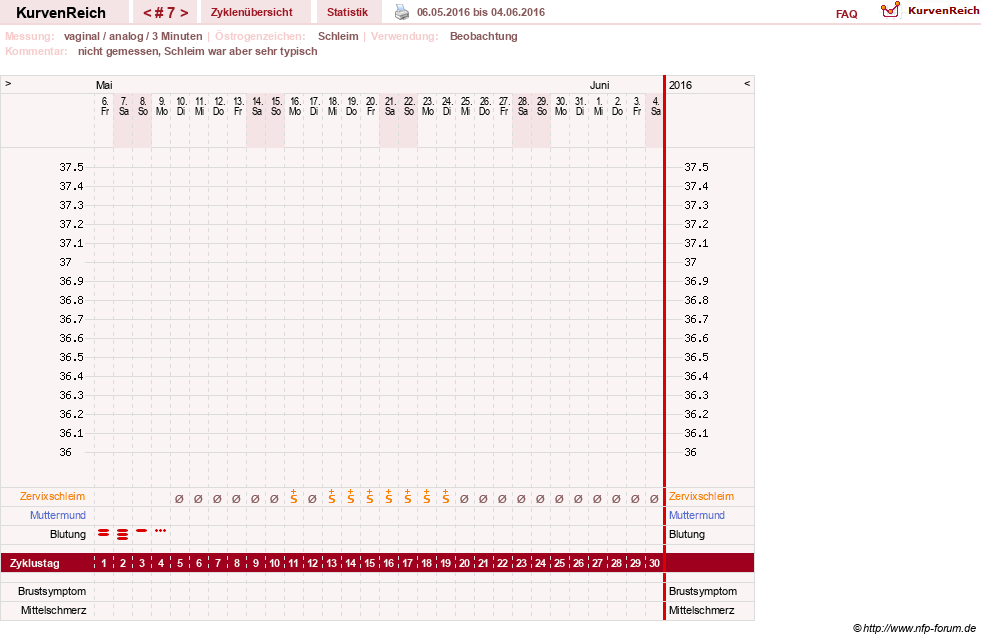The height and width of the screenshot is (640, 981).
Task: Open the nfp-forum.de copyright link
Action: pyautogui.click(x=914, y=628)
